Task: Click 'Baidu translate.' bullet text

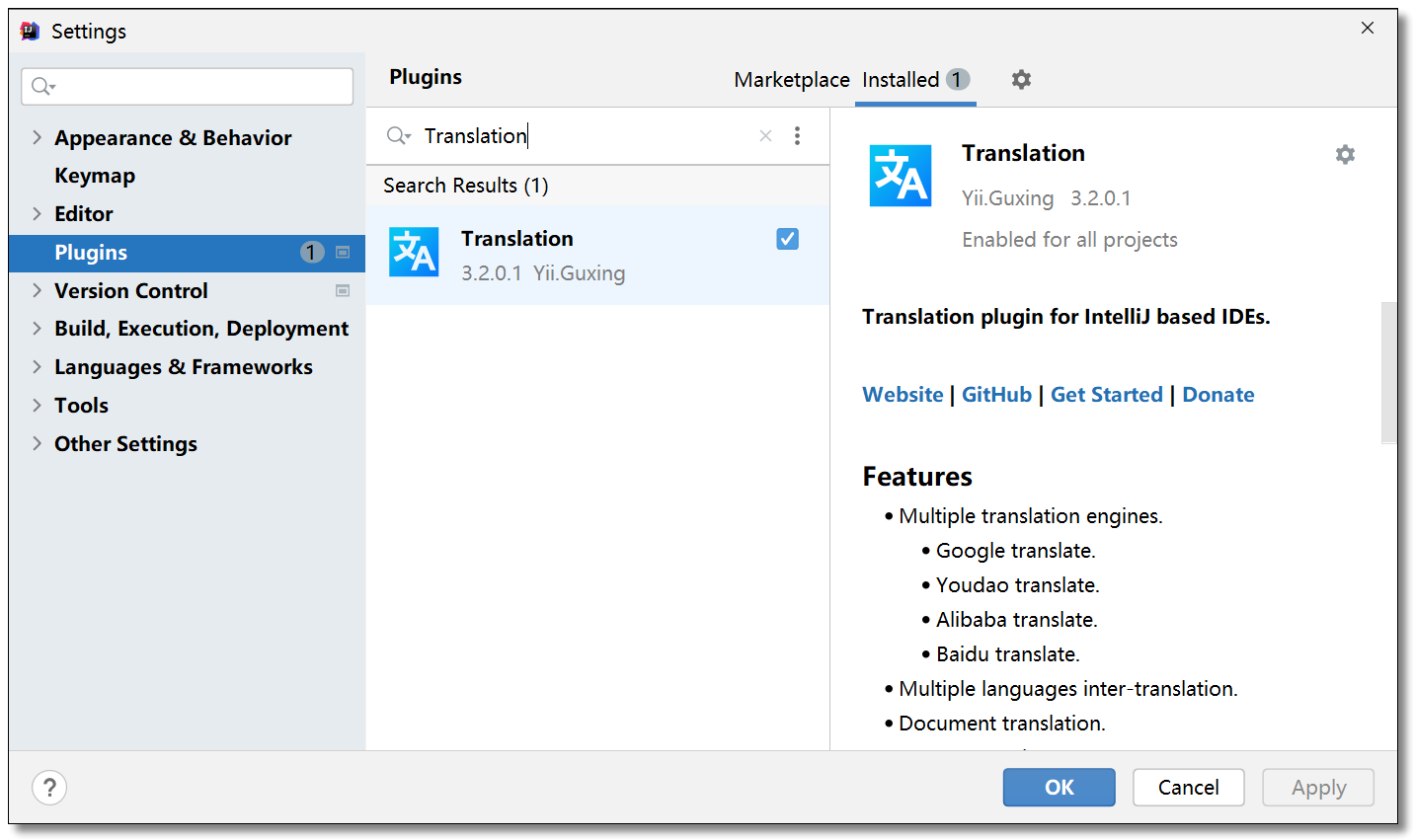Action: coord(1008,654)
